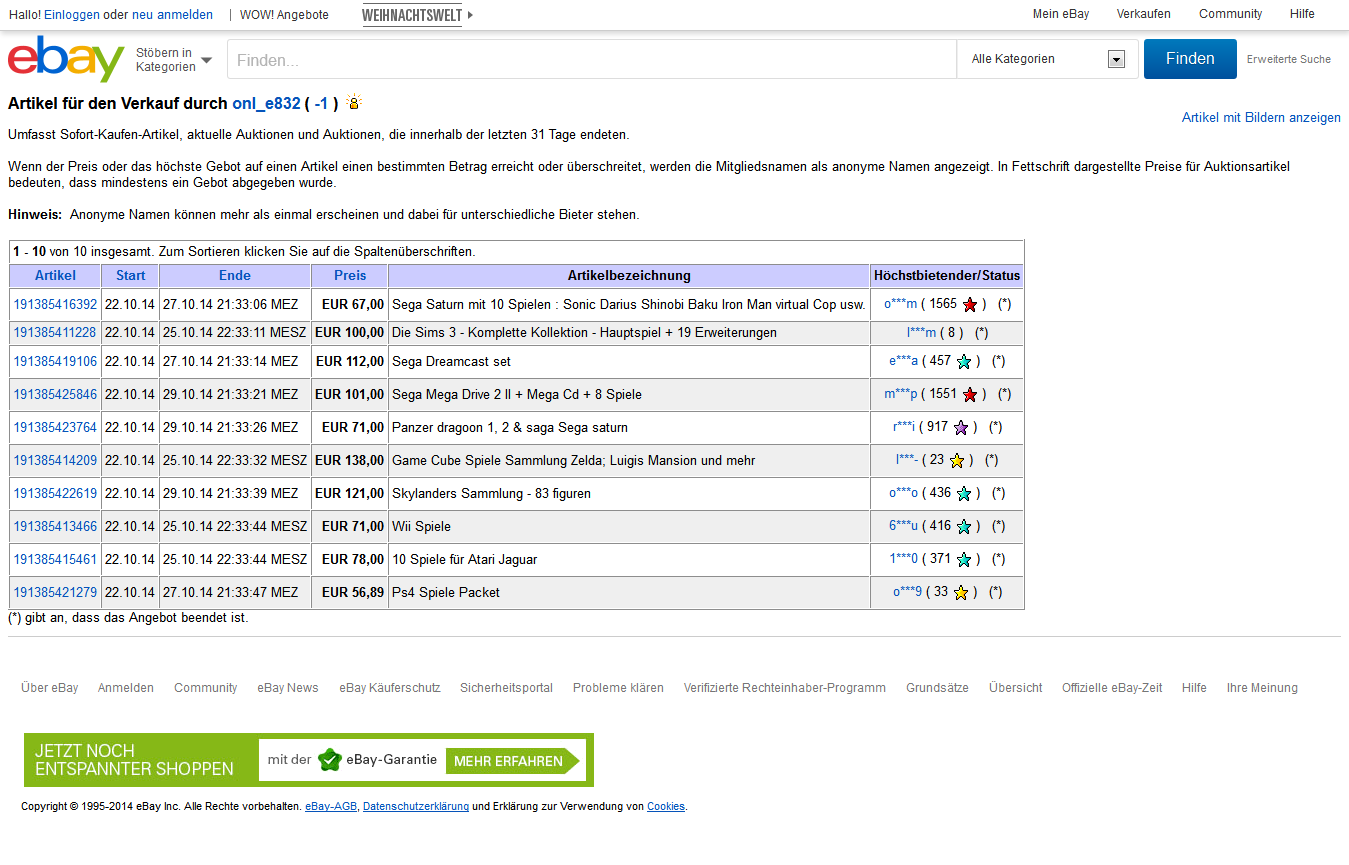1349x865 pixels.
Task: Sort table by Ende column
Action: 235,276
